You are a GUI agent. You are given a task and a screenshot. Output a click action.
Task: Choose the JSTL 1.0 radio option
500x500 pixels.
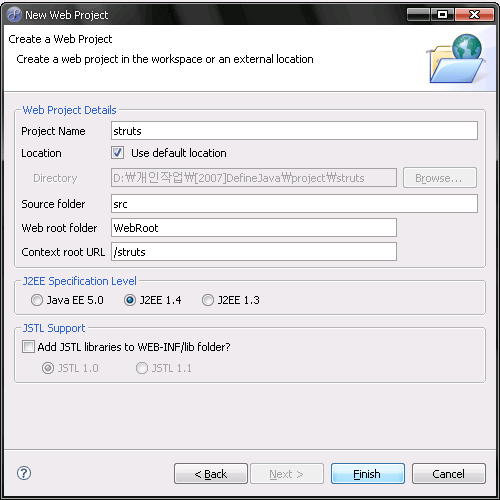click(48, 368)
